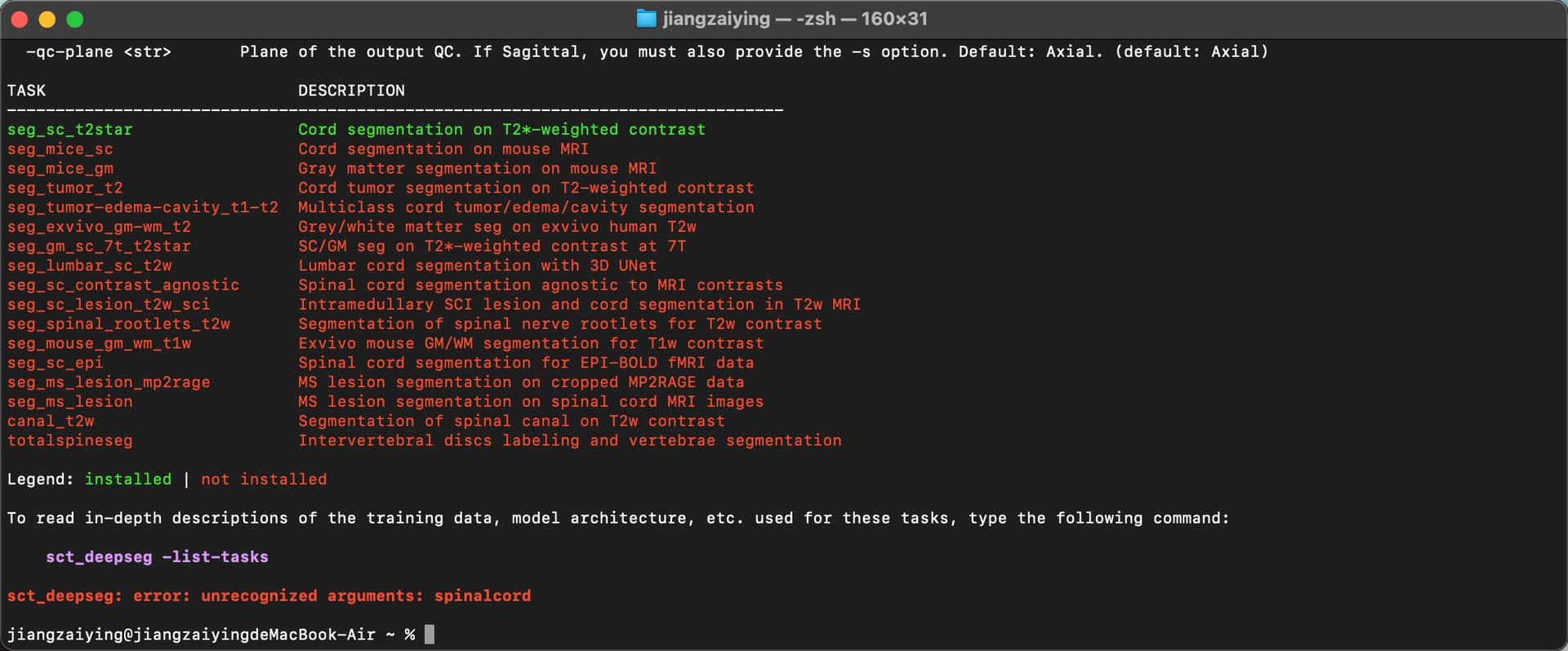Click seg_sc_contrast_agnostic task name

[123, 285]
